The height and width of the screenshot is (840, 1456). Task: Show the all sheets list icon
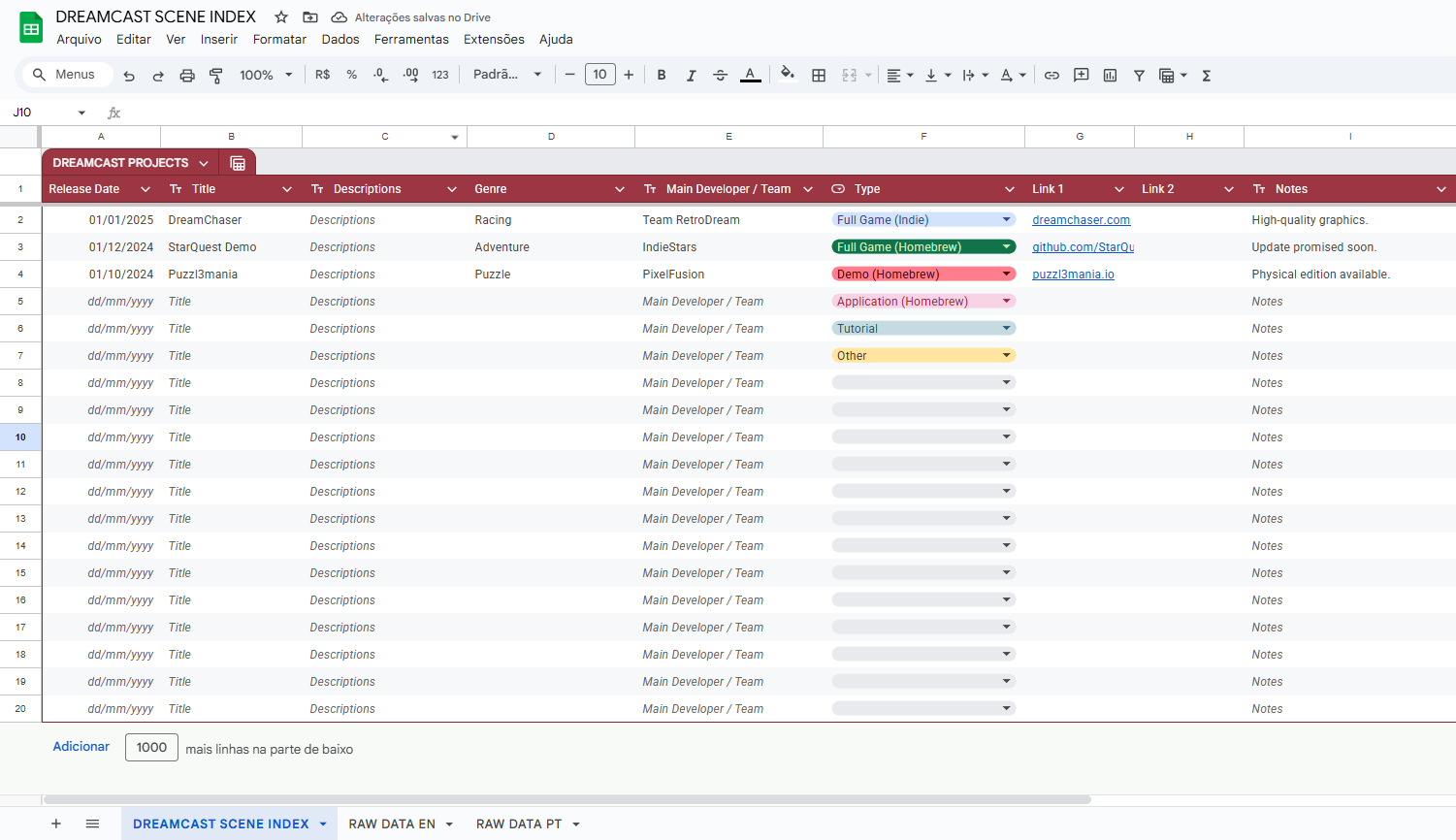[92, 824]
